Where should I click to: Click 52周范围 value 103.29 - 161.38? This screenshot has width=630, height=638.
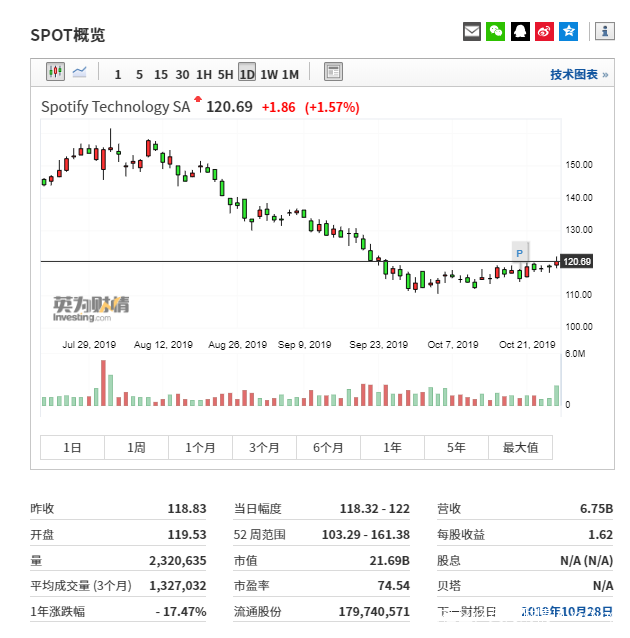pyautogui.click(x=366, y=534)
